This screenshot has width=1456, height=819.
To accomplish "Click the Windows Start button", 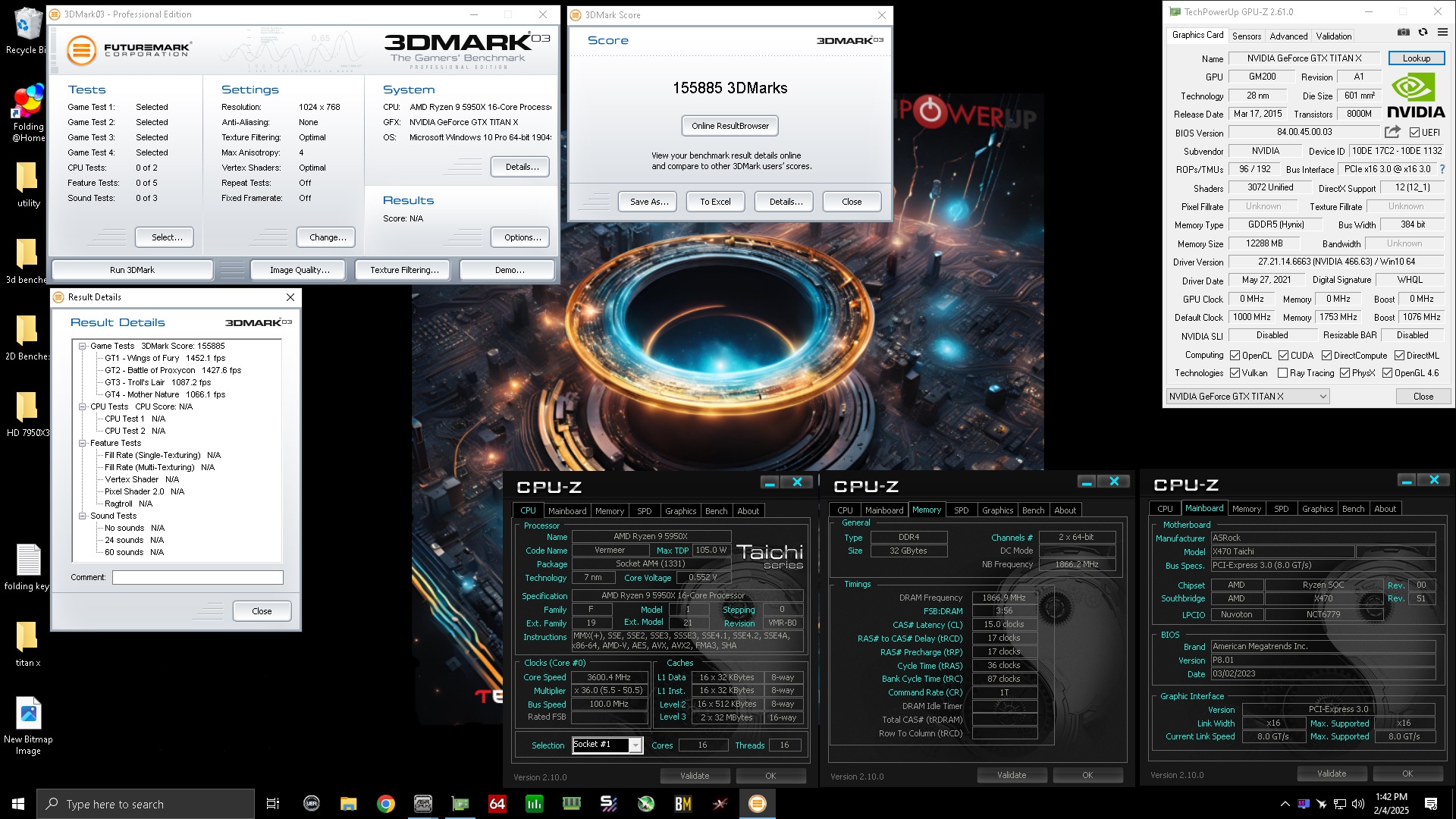I will [x=18, y=804].
